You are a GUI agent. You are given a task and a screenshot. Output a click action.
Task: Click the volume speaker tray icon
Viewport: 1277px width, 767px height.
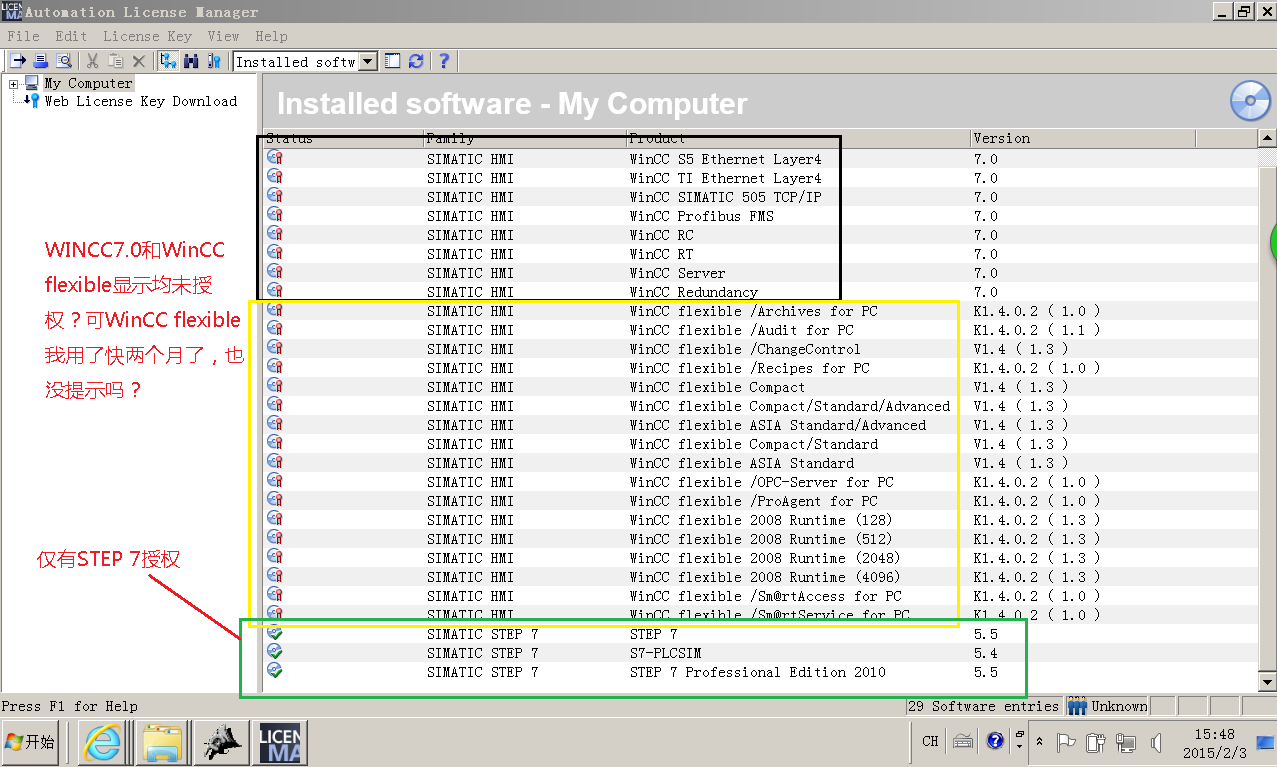point(1156,742)
